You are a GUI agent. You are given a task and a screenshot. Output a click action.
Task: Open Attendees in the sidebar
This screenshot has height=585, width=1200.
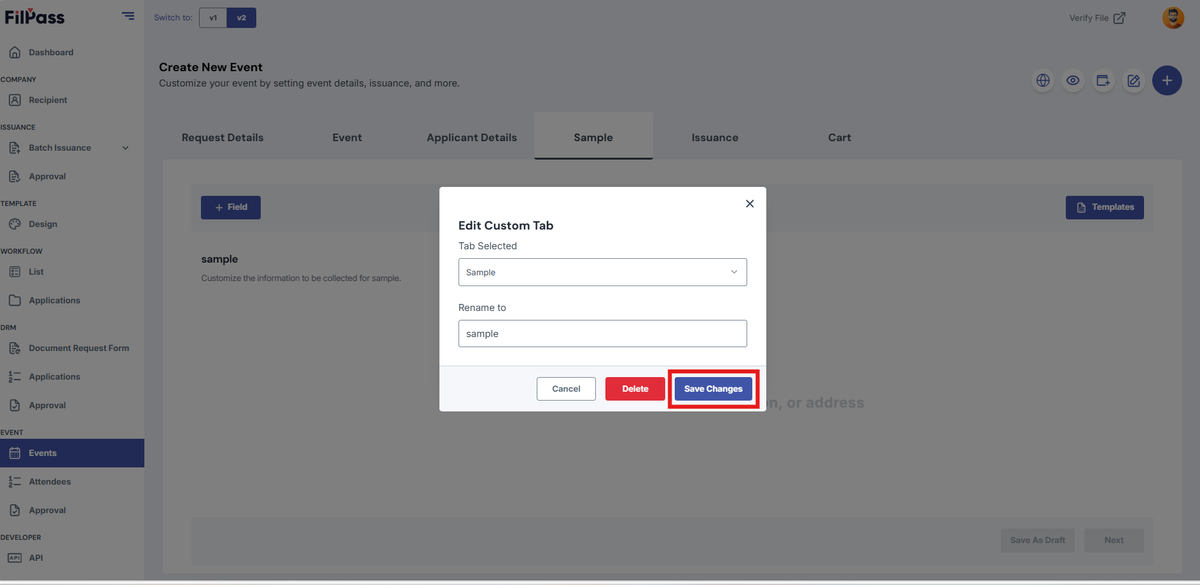(50, 481)
